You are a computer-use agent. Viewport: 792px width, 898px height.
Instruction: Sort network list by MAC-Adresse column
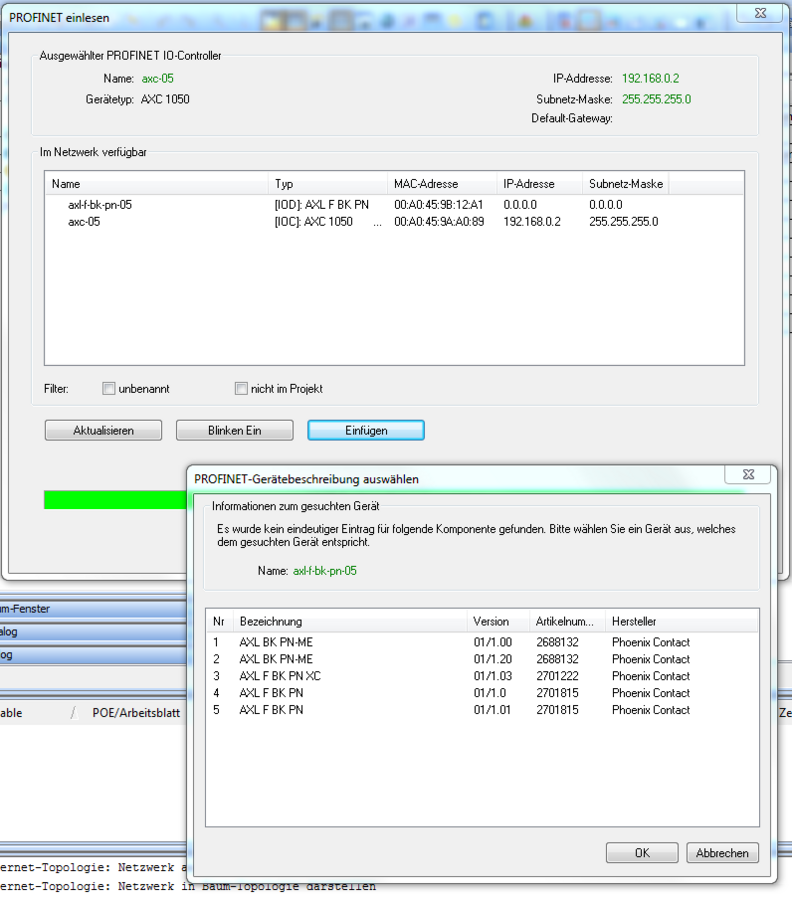[x=426, y=184]
